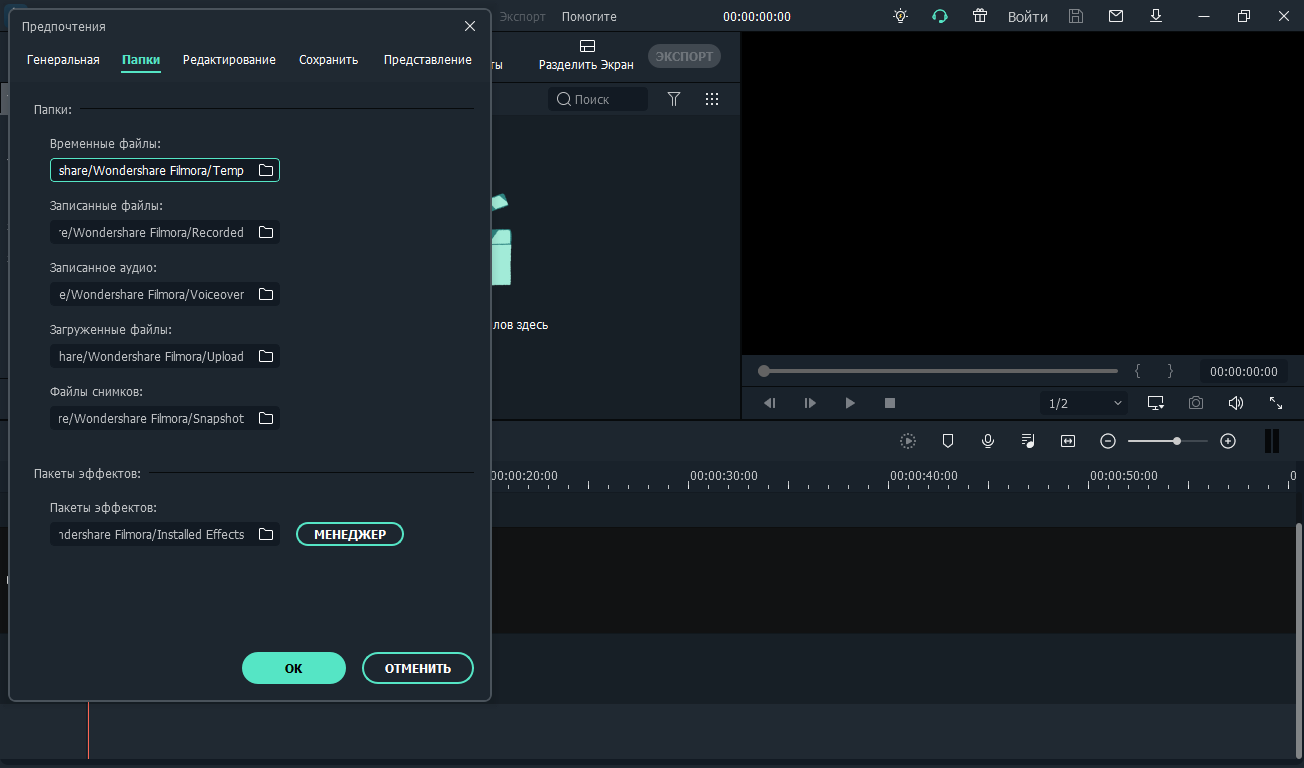Open voiceover microphone recording tool
1304x768 pixels.
[x=988, y=441]
